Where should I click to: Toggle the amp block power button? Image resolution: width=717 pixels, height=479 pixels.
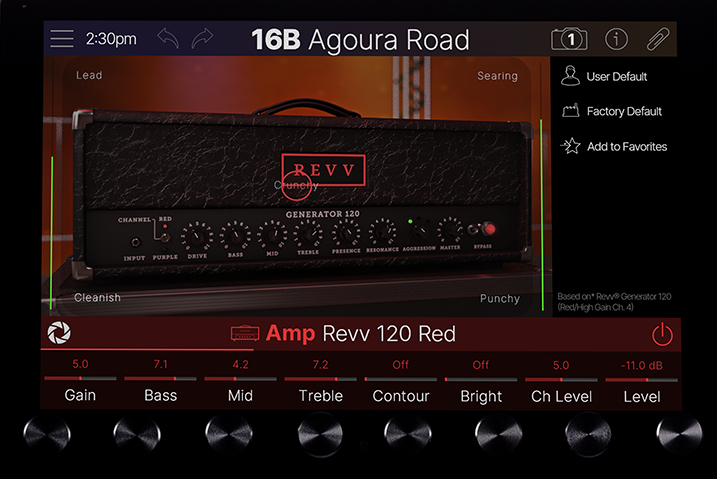coord(662,334)
